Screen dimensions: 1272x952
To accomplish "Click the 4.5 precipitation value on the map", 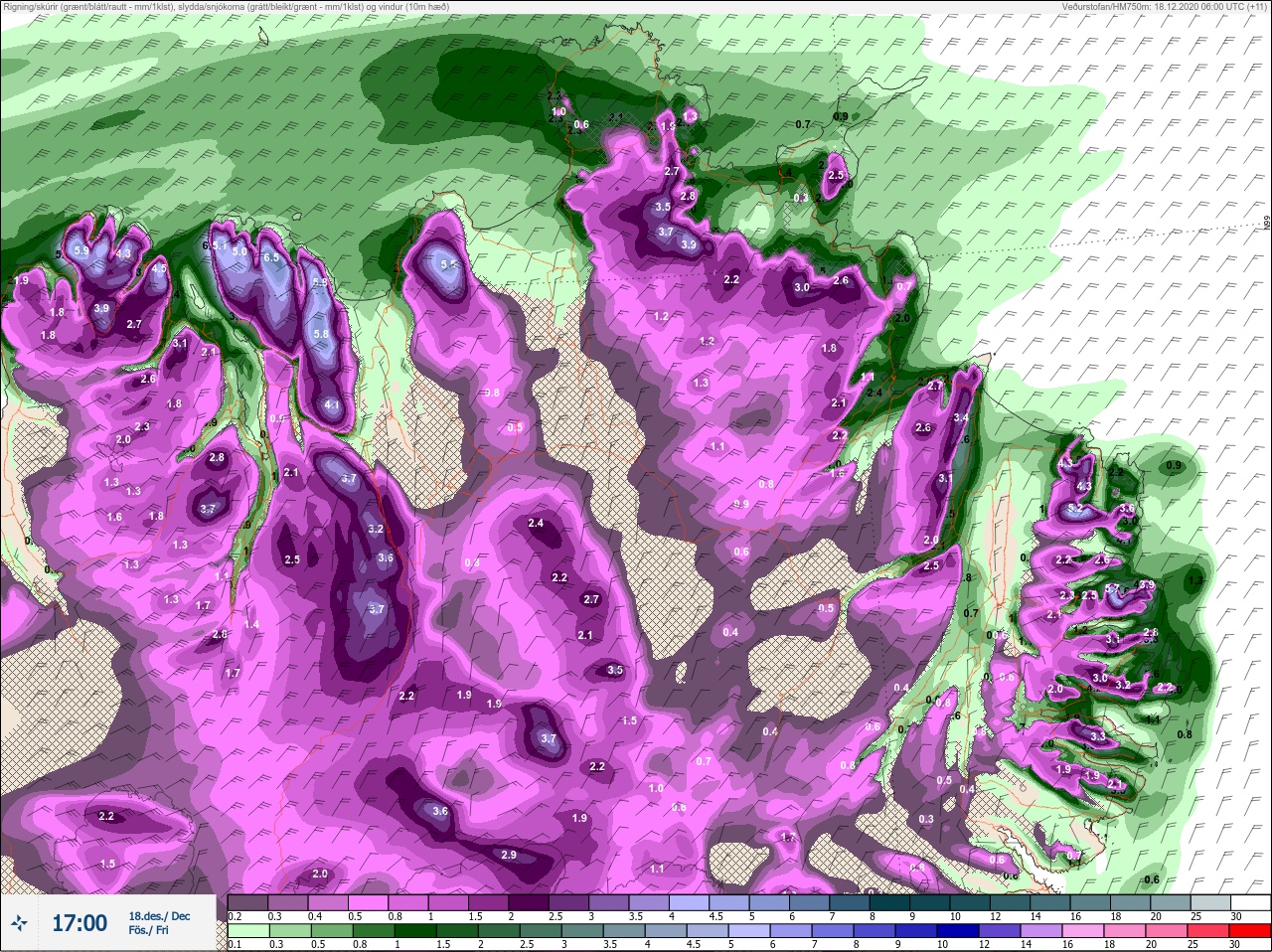I will coord(159,268).
